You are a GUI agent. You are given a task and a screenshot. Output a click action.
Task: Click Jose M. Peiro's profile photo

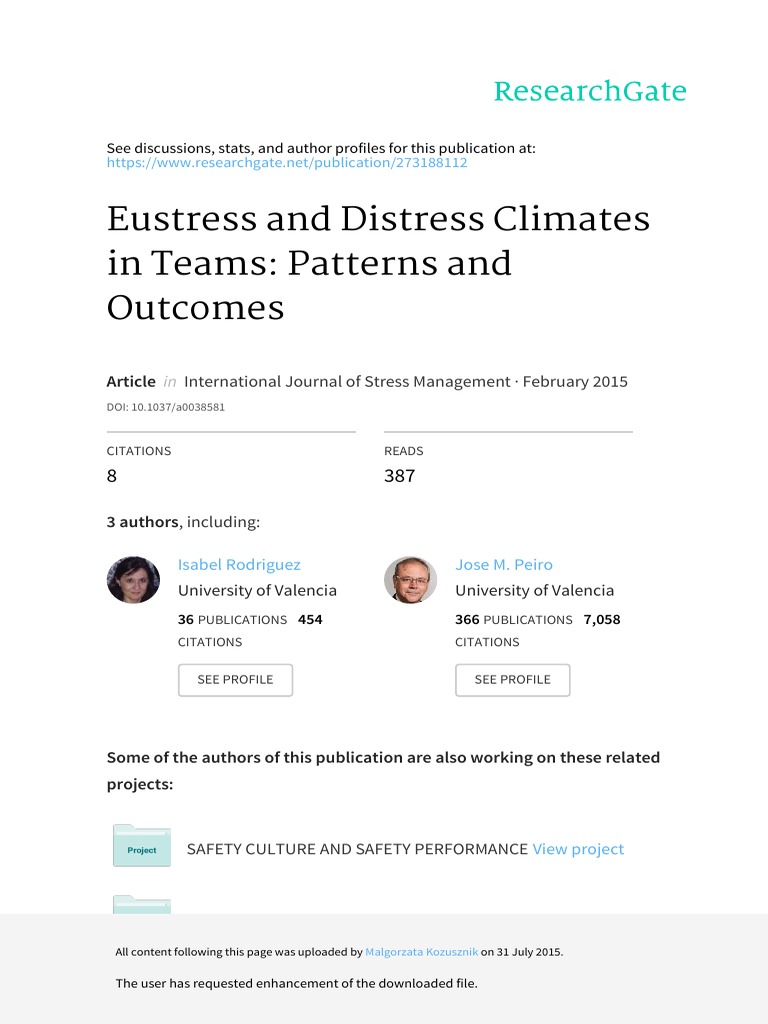pos(411,580)
